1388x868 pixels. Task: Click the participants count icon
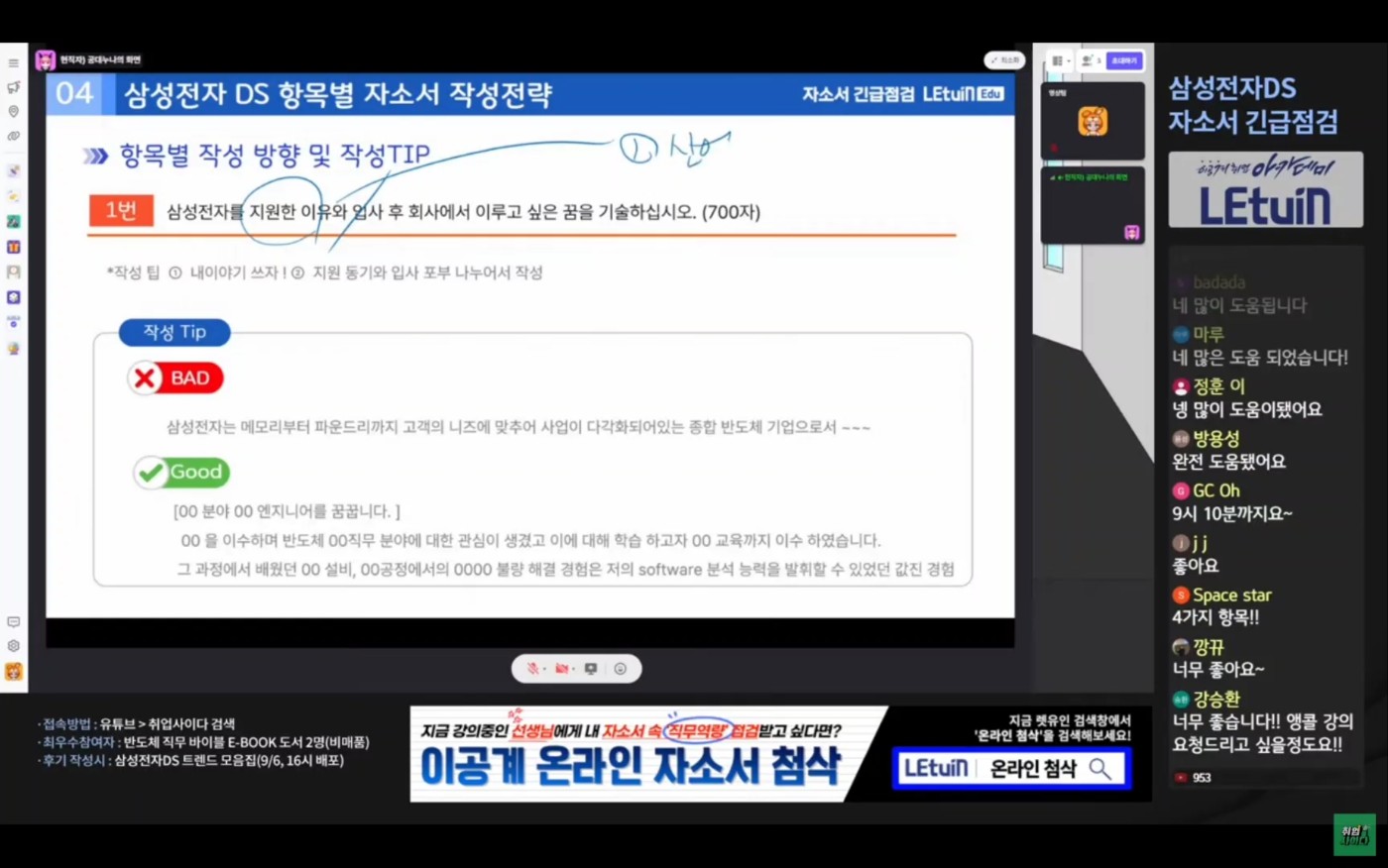pyautogui.click(x=1091, y=60)
